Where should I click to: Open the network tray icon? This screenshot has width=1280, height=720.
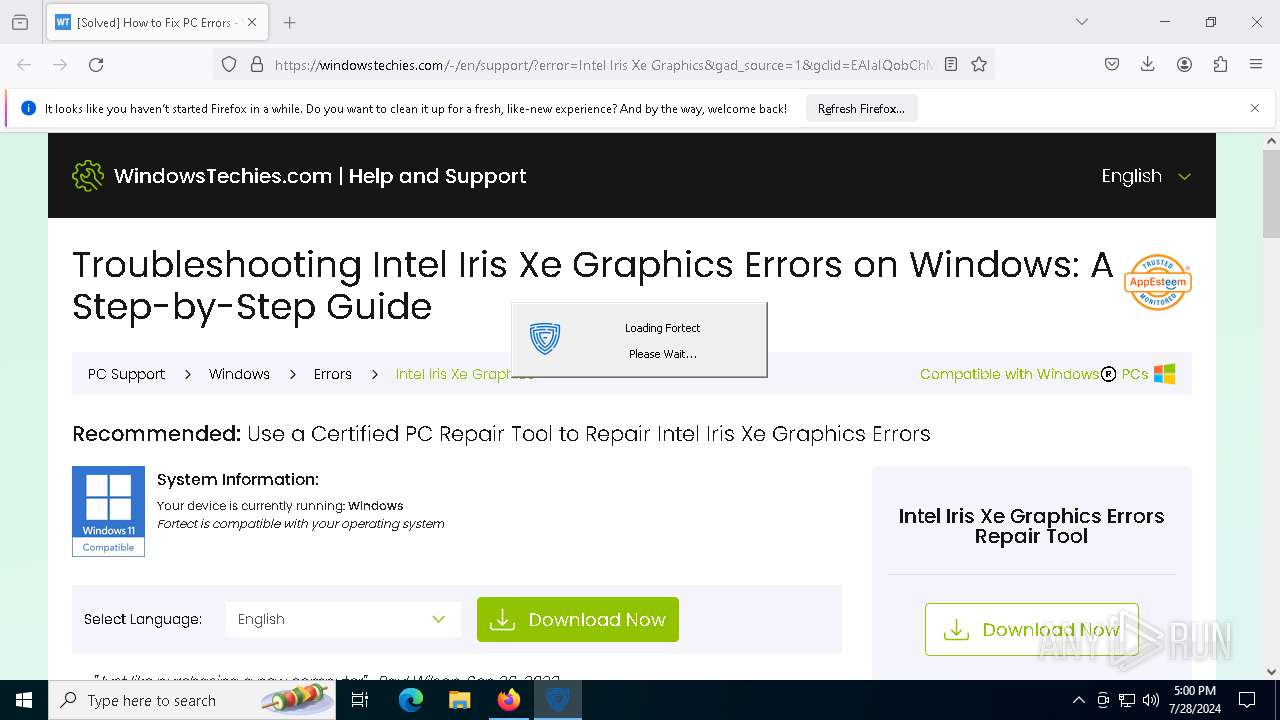[1127, 700]
